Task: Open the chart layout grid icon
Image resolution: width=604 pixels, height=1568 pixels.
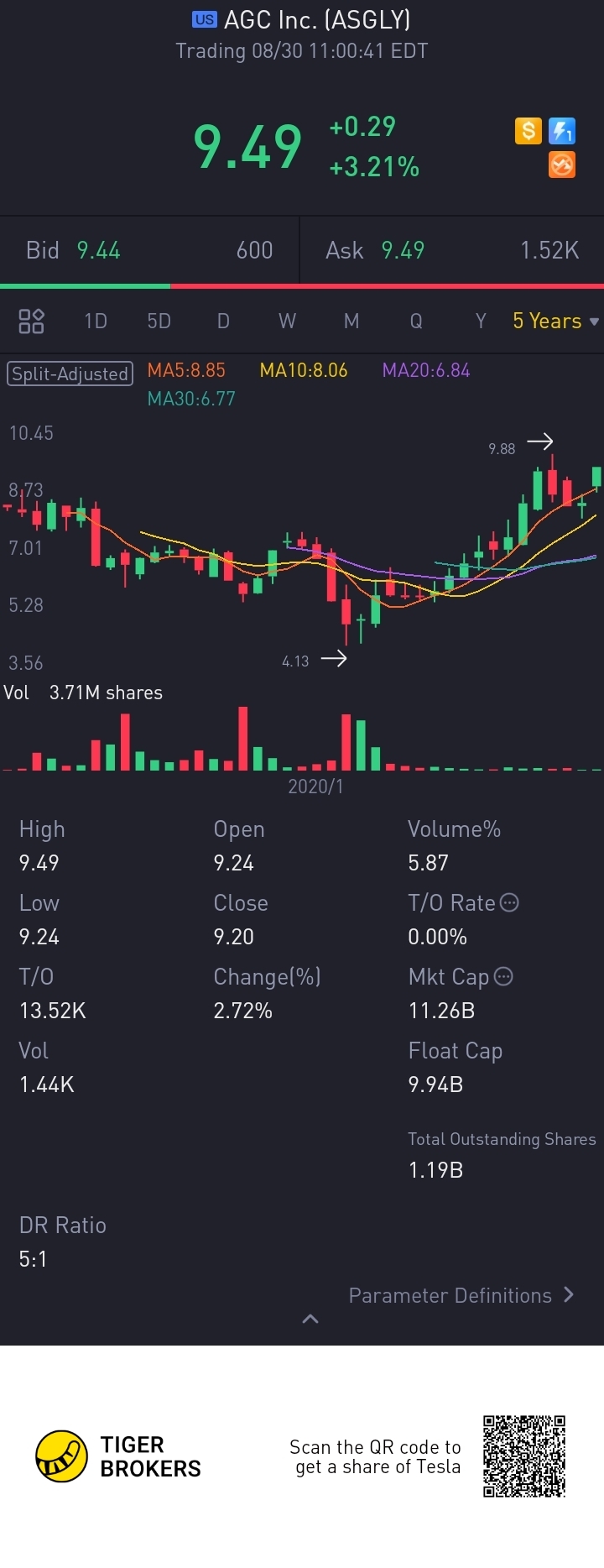Action: pyautogui.click(x=31, y=321)
